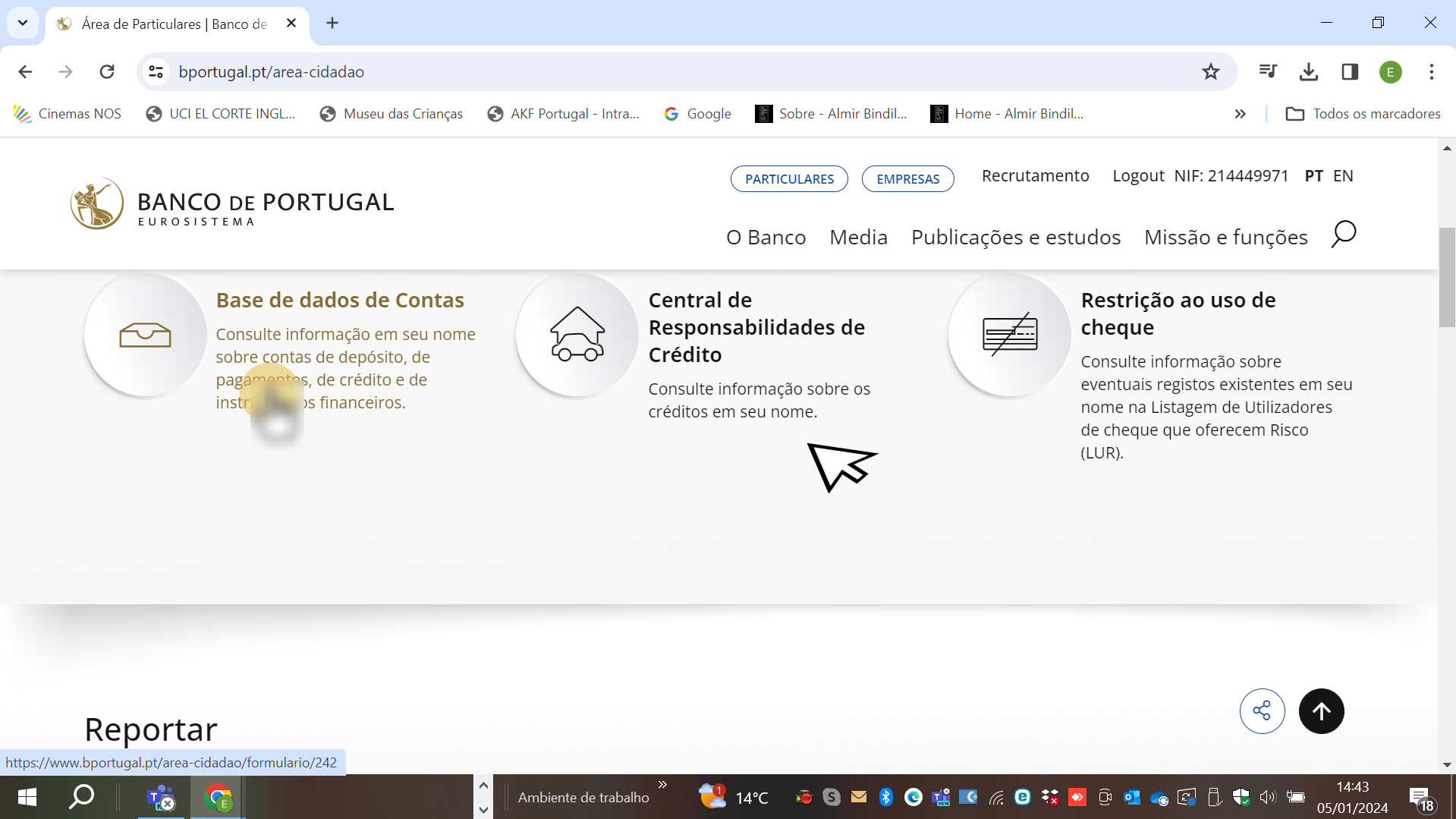Open Chrome side panel icon
1456x819 pixels.
[1349, 72]
